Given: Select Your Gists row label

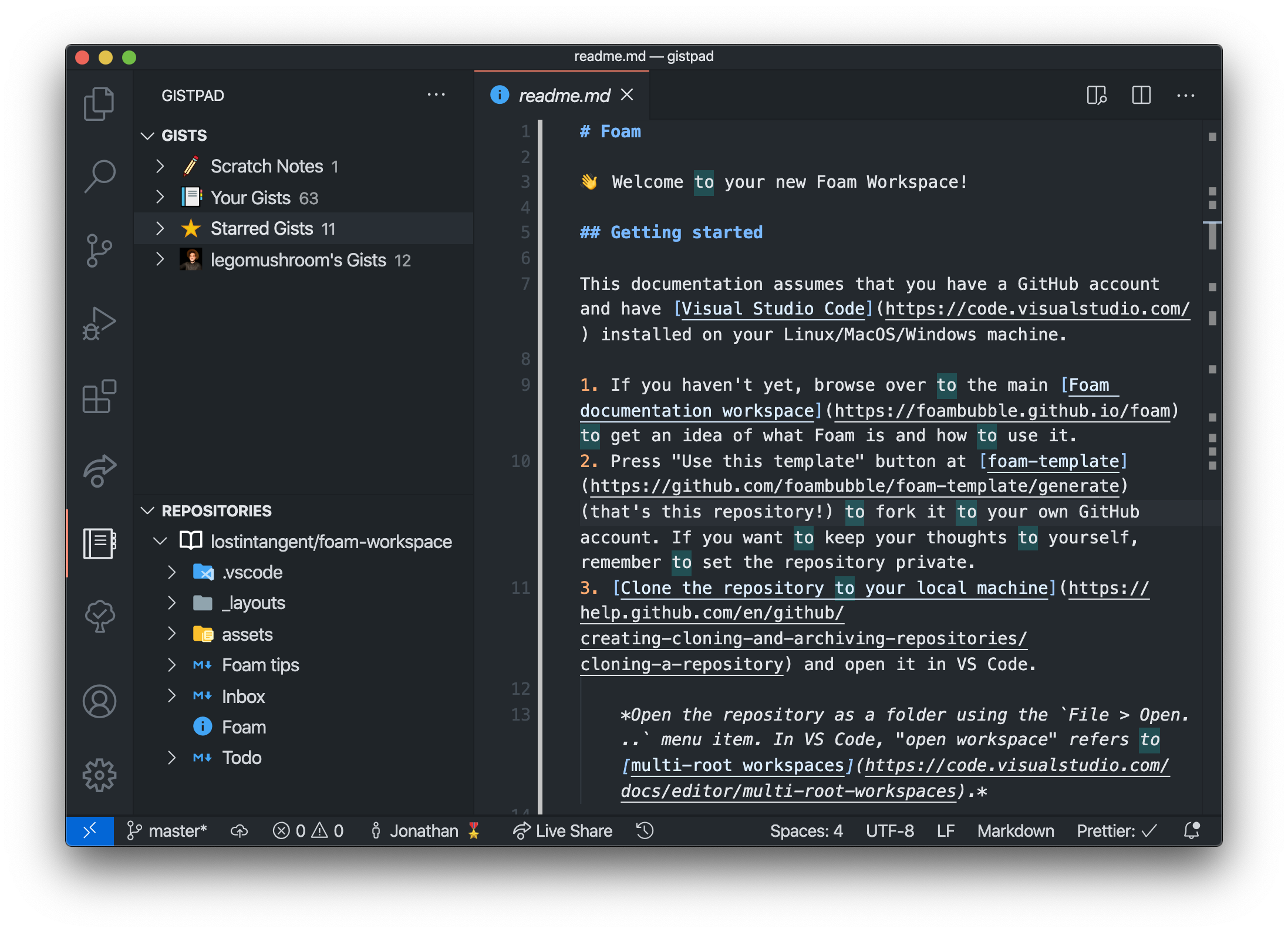Looking at the screenshot, I should click(x=251, y=198).
